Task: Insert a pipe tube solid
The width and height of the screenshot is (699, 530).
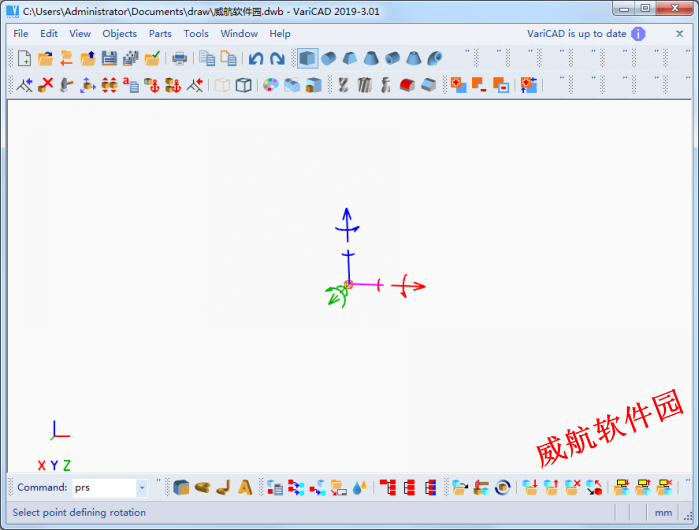Action: pos(392,58)
